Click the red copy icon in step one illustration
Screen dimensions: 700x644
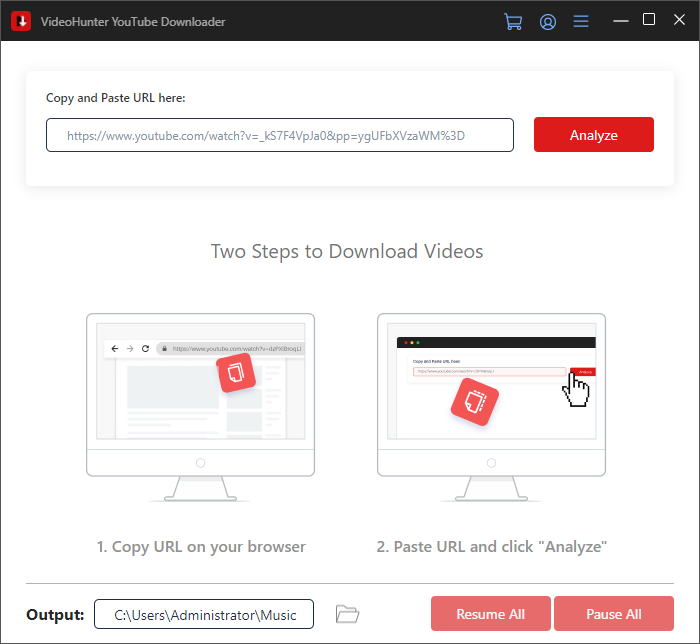pos(236,372)
